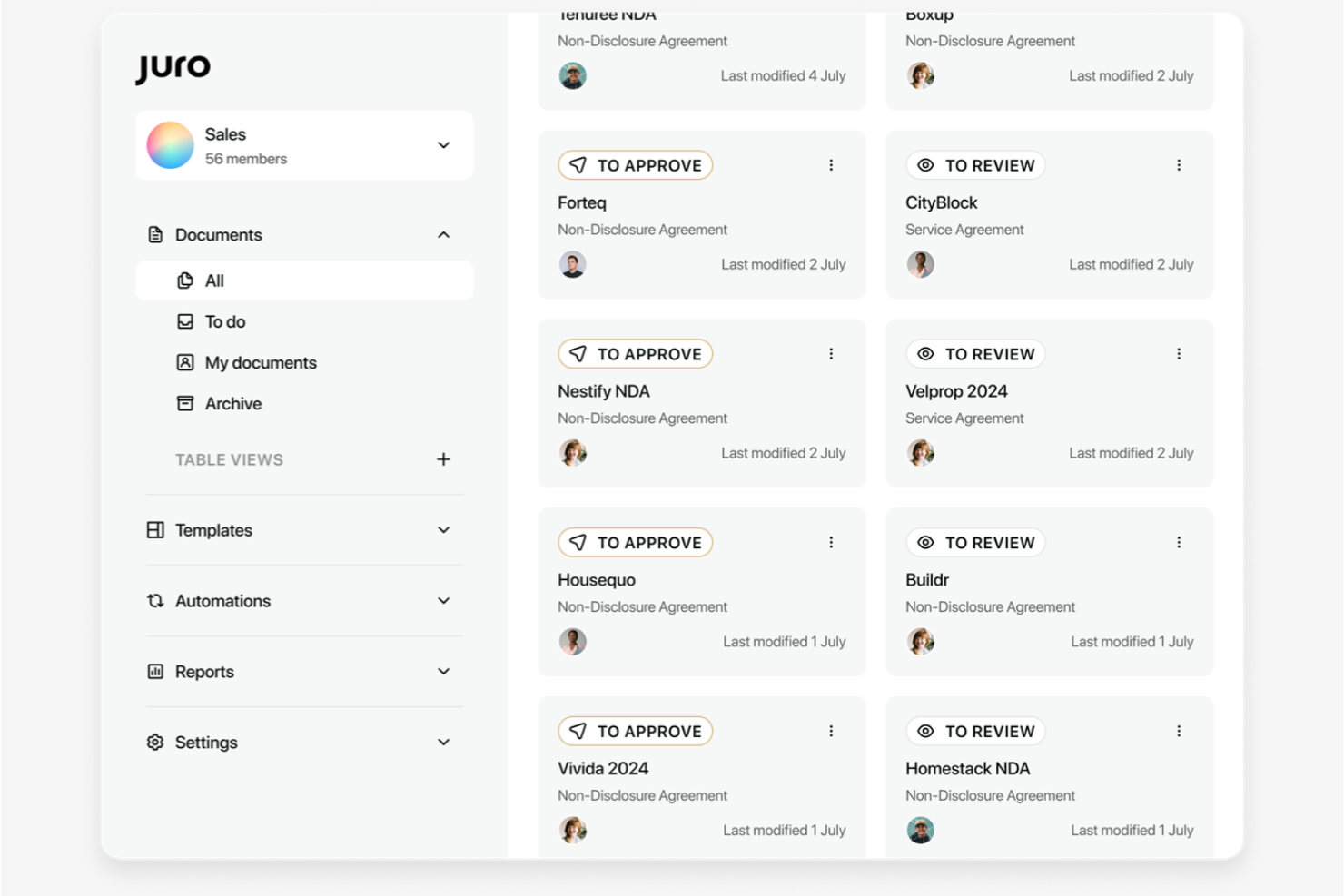Image resolution: width=1344 pixels, height=896 pixels.
Task: Add a new table view with the plus
Action: [443, 459]
